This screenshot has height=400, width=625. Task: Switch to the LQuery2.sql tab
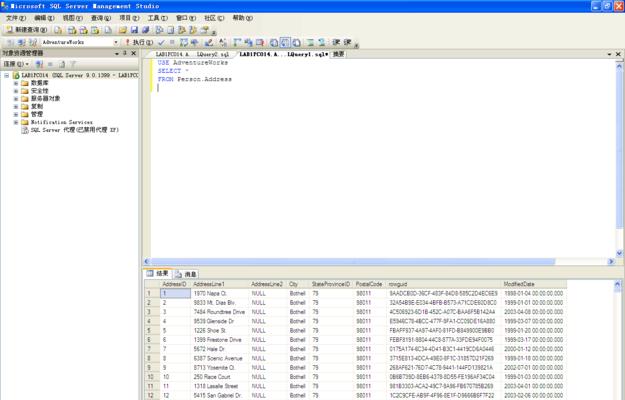point(192,54)
